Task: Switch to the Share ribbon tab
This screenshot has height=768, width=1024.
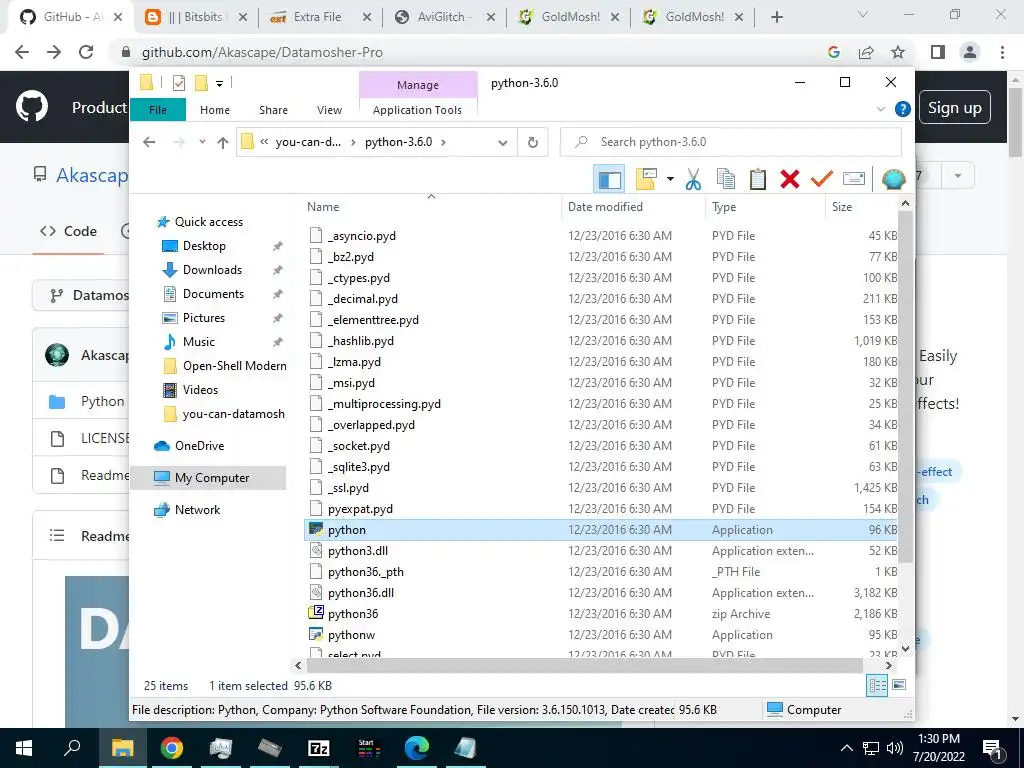Action: [273, 110]
